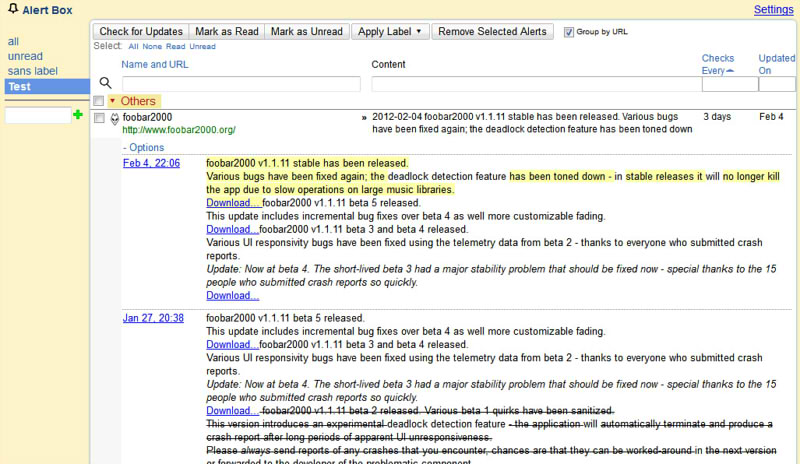Click the Alert Box bell icon

click(x=13, y=9)
